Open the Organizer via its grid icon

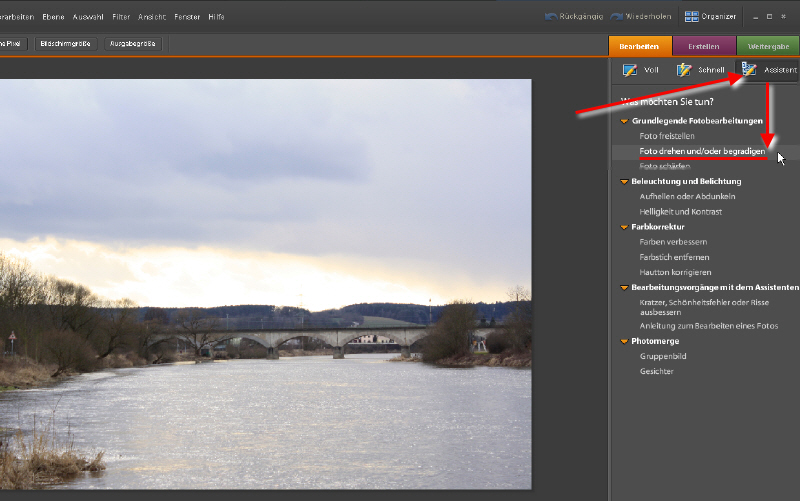692,17
